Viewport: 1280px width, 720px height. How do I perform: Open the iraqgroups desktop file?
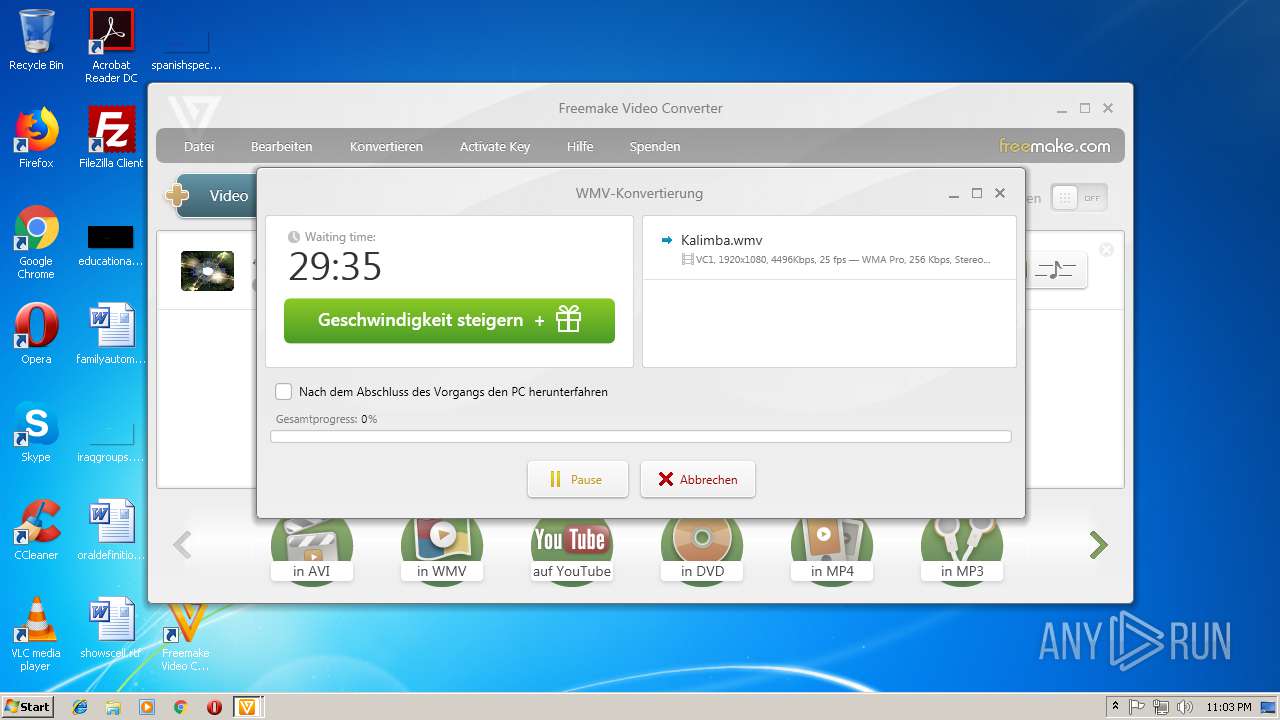(x=111, y=440)
